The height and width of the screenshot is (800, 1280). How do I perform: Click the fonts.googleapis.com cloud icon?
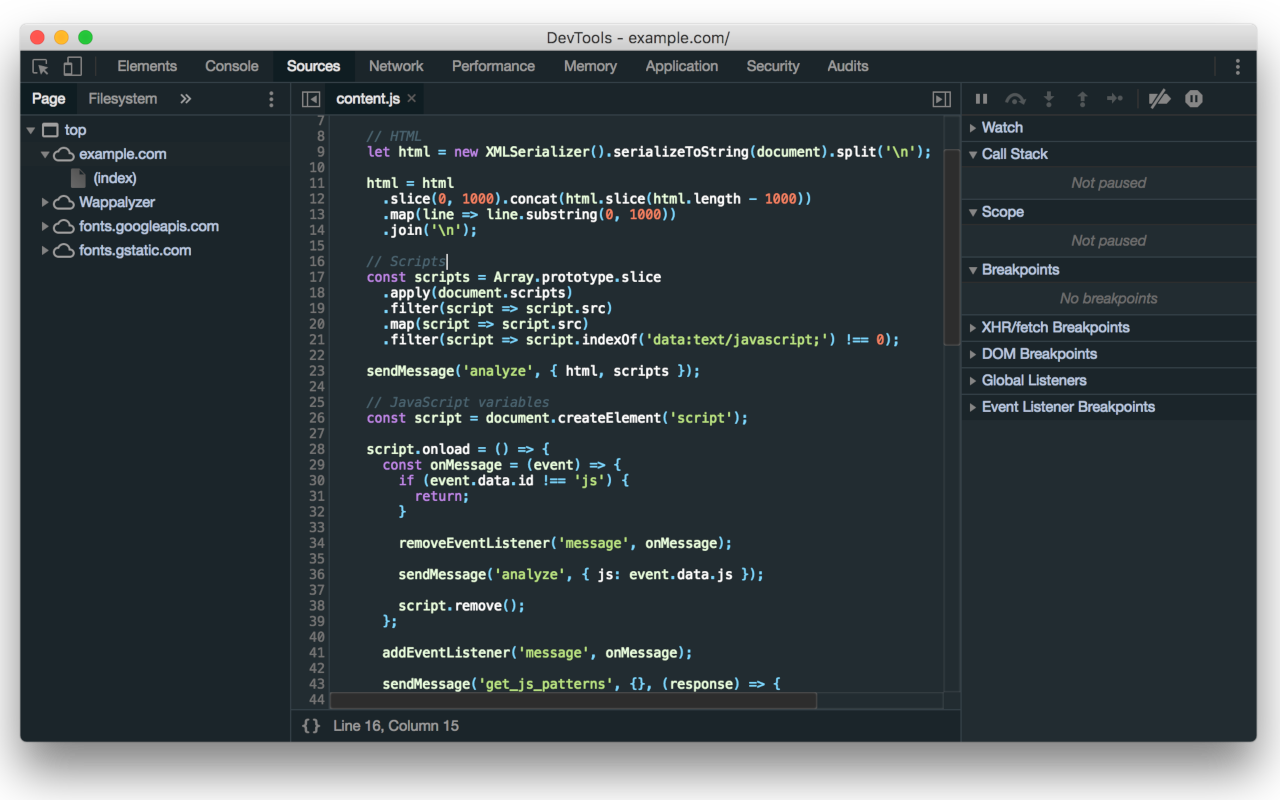(64, 226)
